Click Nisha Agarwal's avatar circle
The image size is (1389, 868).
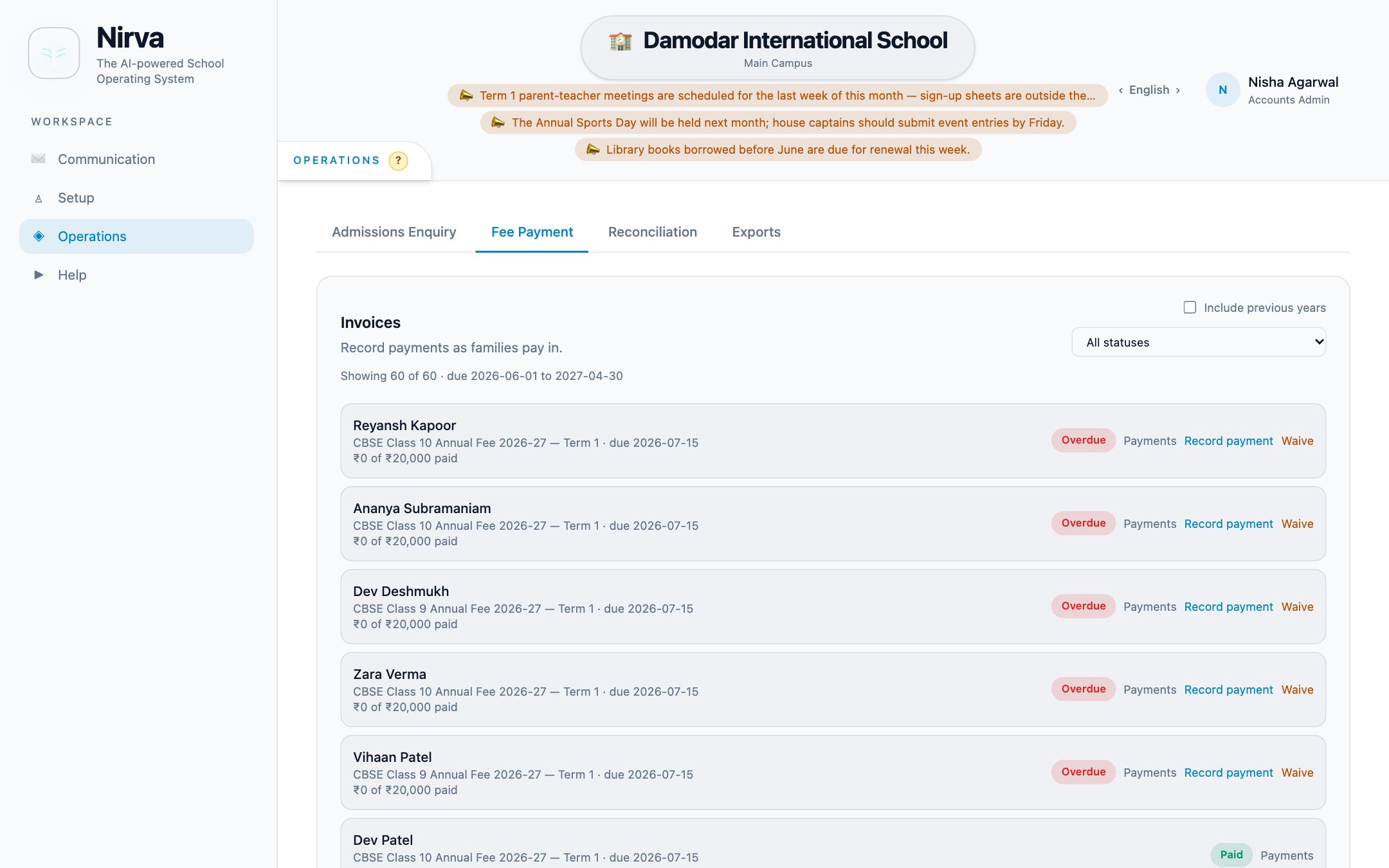click(x=1222, y=90)
